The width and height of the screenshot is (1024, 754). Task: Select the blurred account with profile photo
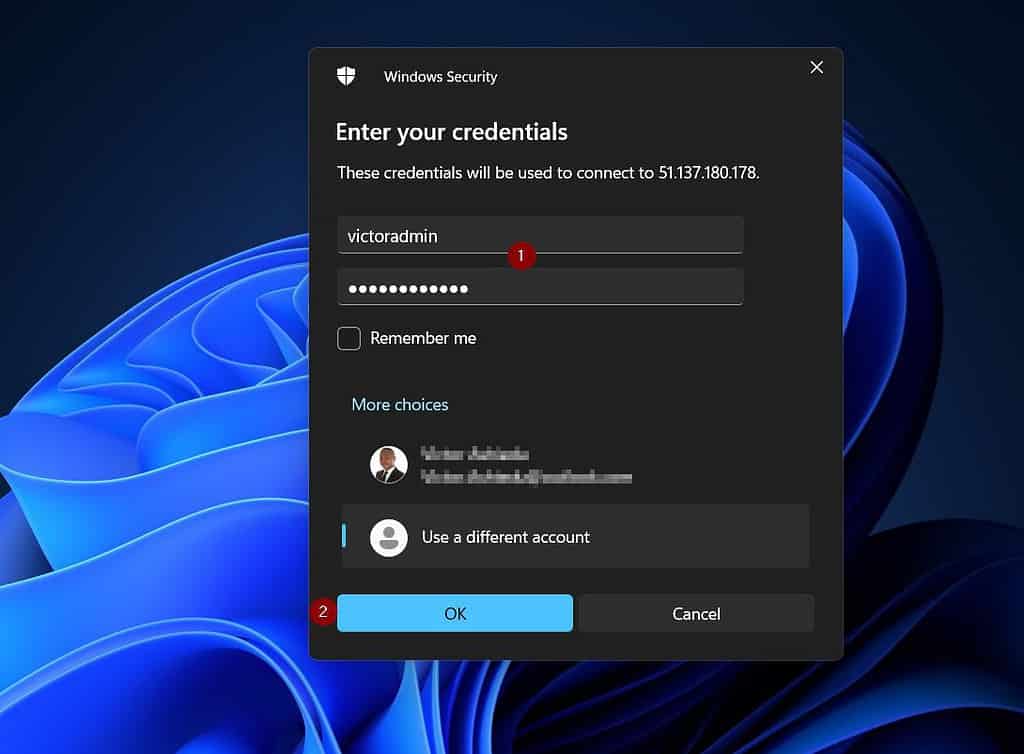tap(575, 465)
